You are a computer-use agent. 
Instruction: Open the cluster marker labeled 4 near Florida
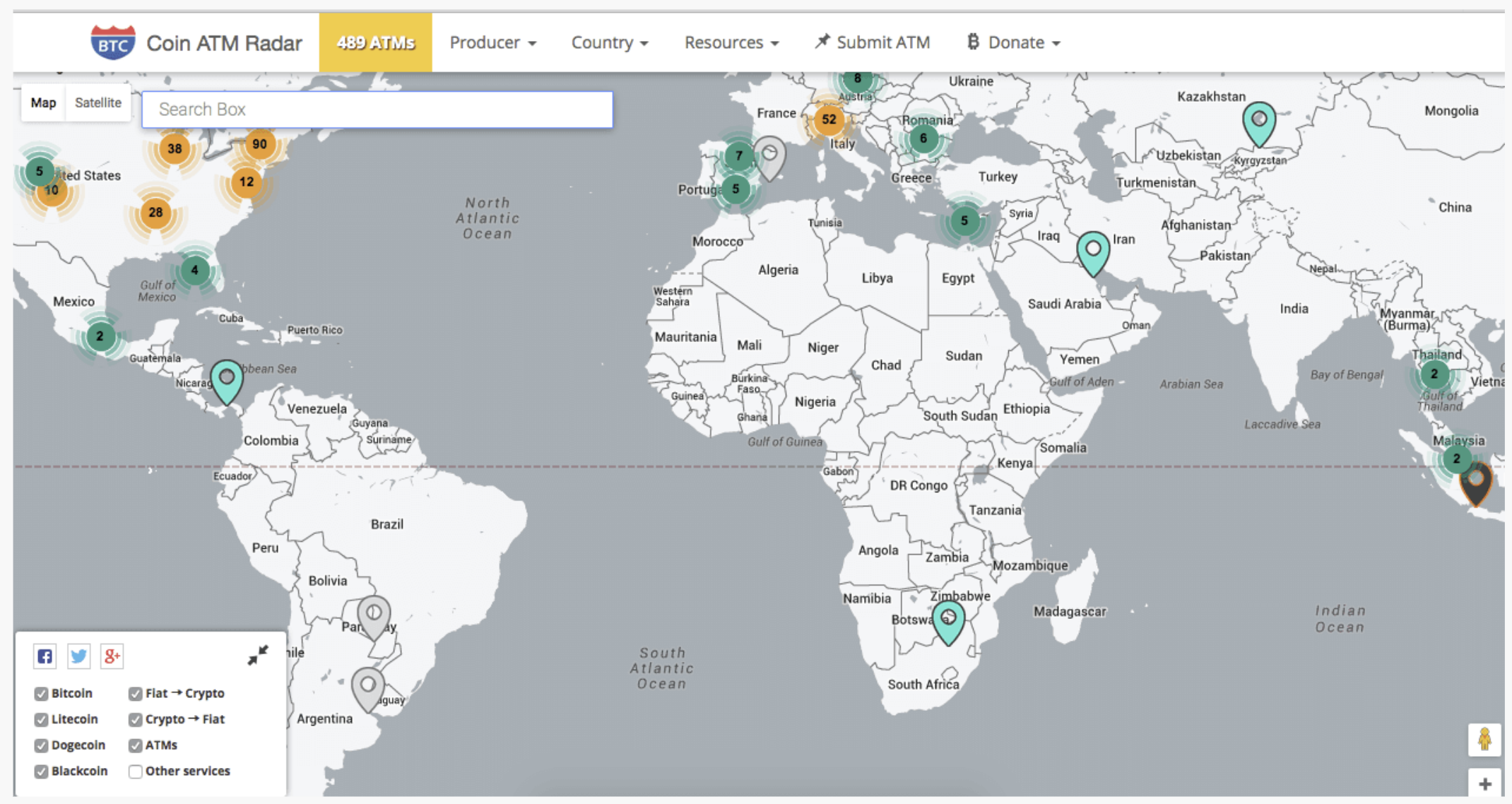194,271
